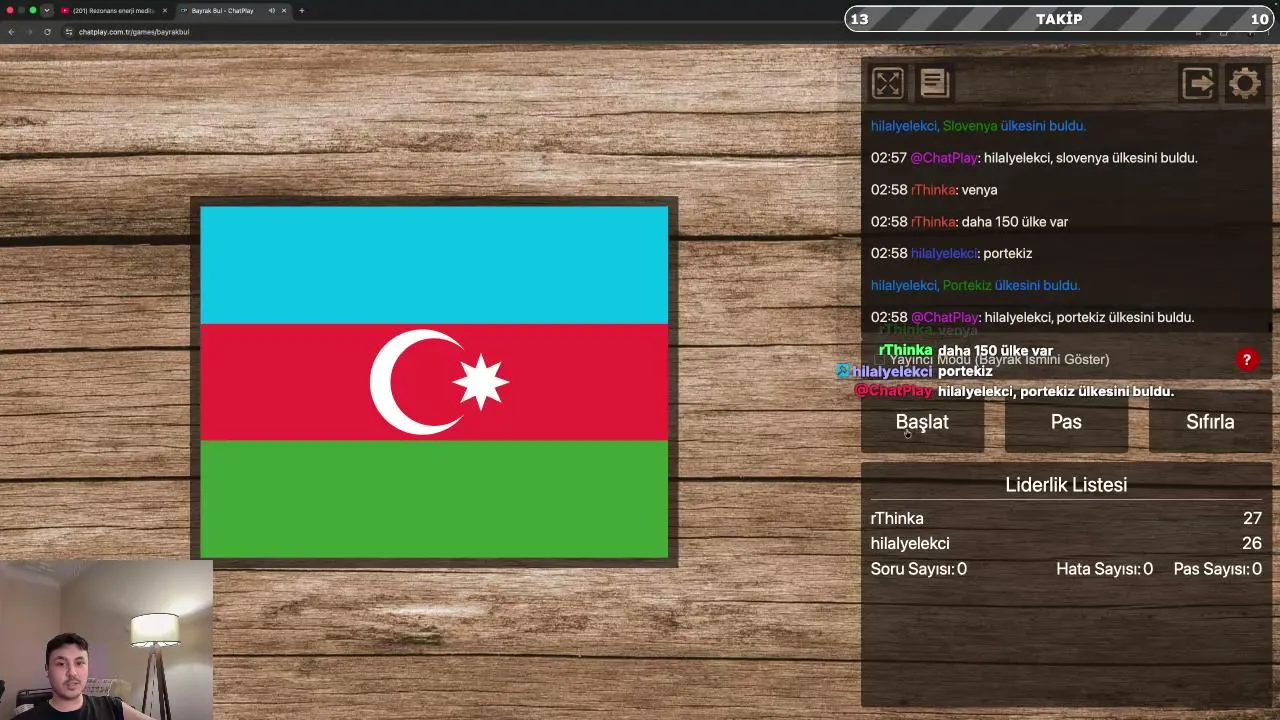
Task: Switch to the Rezonans enerji YouTube tab
Action: [113, 11]
